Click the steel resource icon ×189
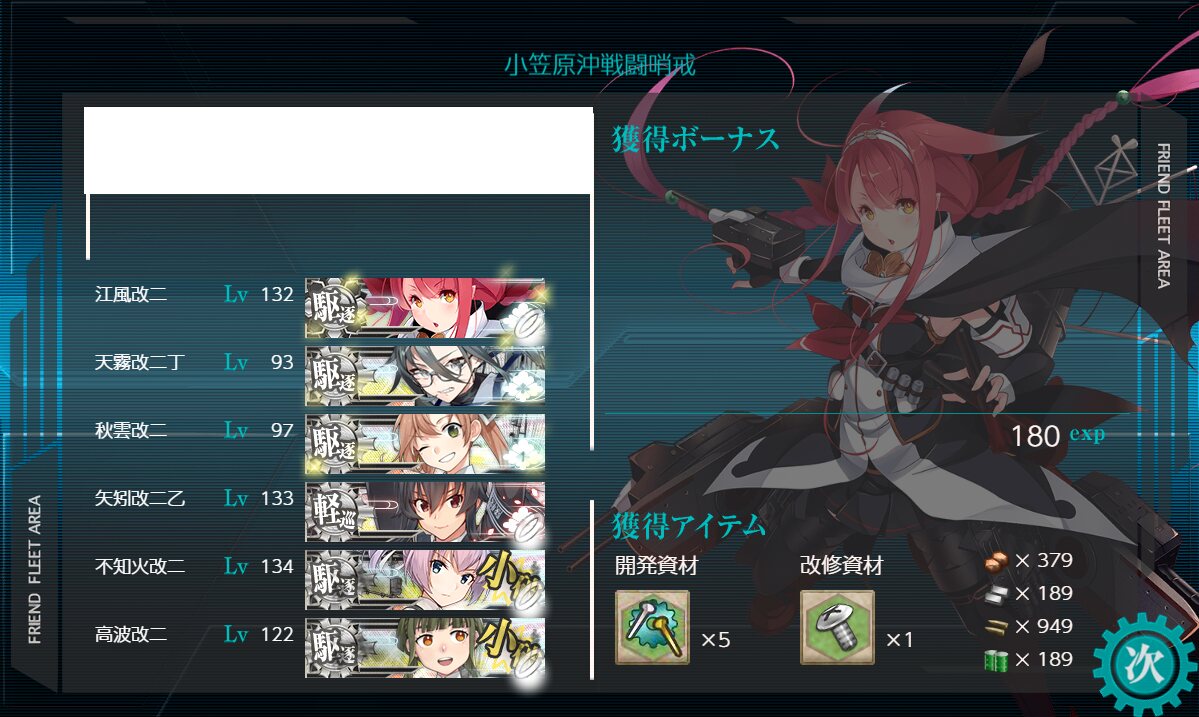 tap(996, 595)
